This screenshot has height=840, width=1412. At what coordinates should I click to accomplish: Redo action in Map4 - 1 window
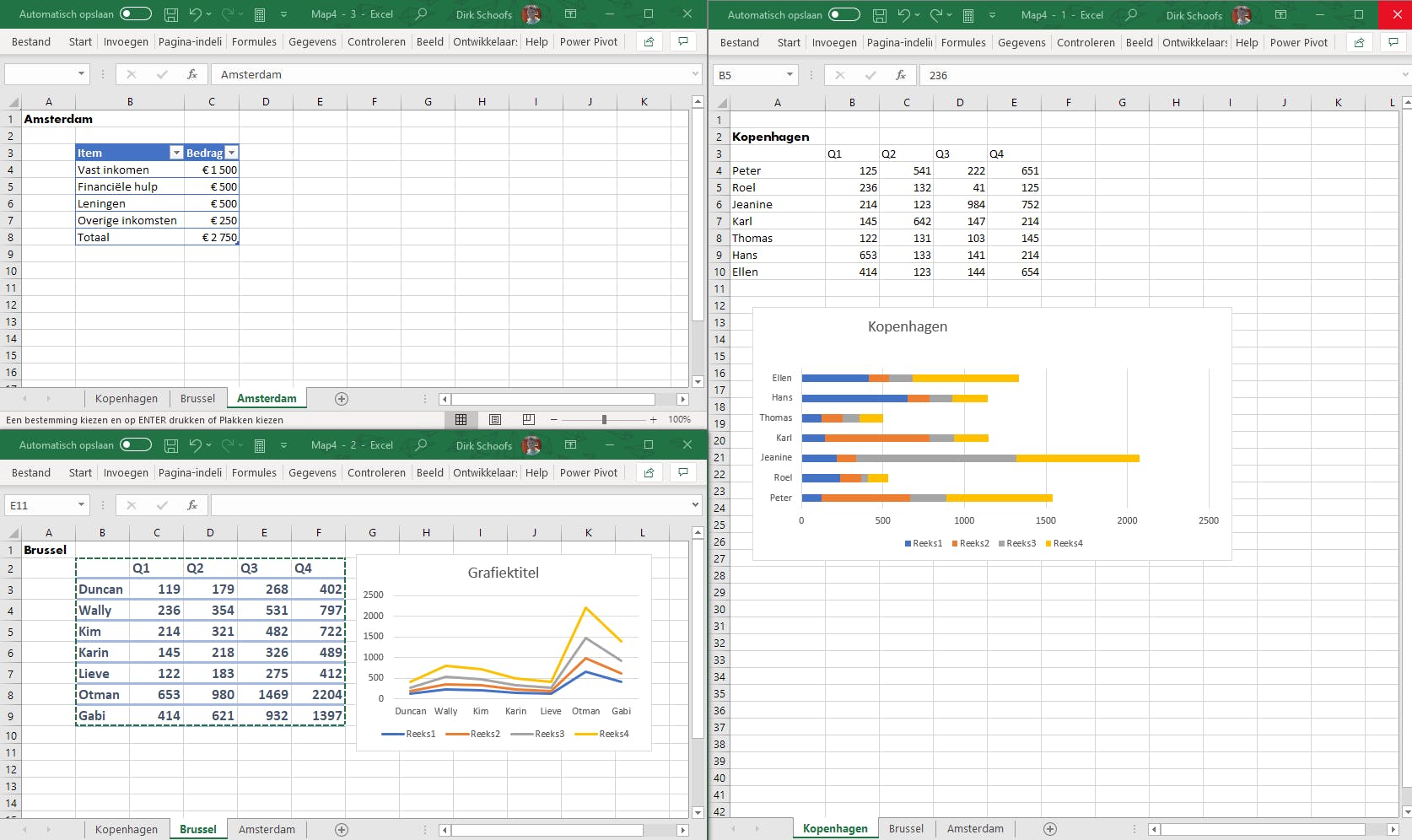pyautogui.click(x=935, y=15)
